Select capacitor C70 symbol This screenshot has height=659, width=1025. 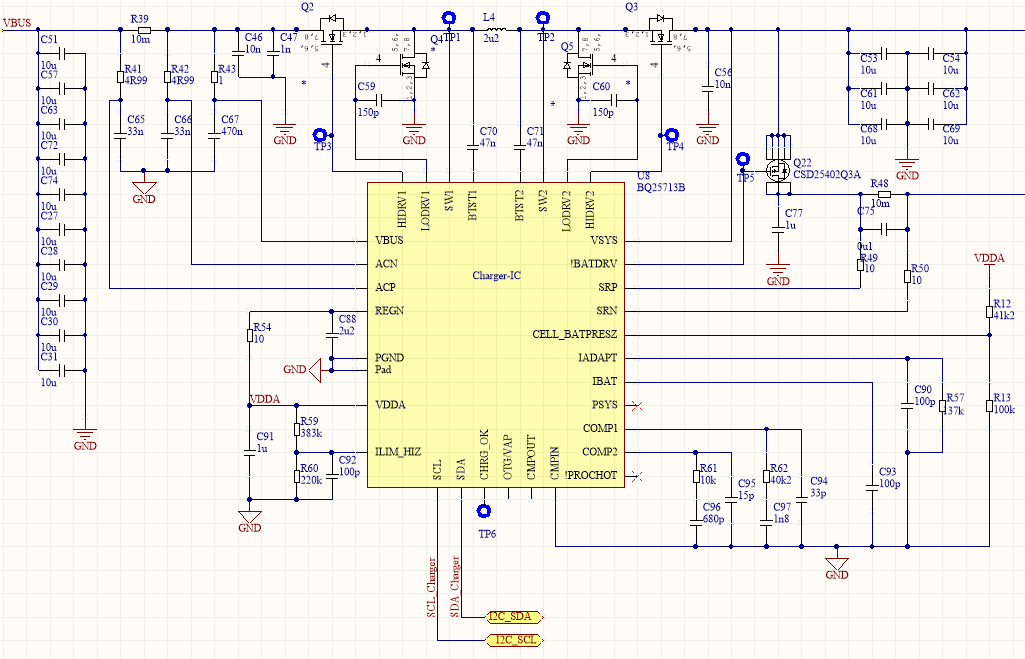pos(473,147)
